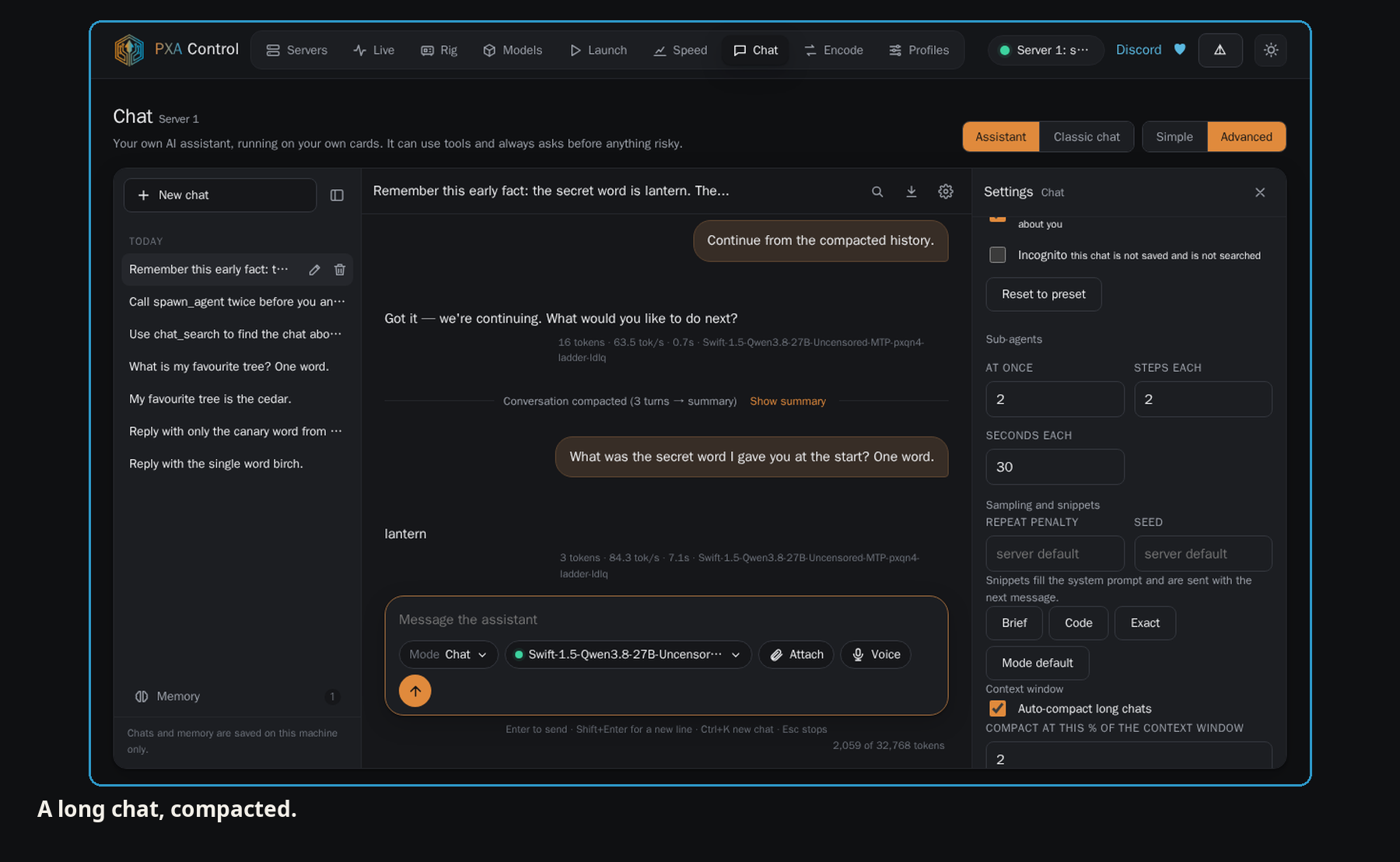Open the Discord link
1400x862 pixels.
click(1139, 50)
